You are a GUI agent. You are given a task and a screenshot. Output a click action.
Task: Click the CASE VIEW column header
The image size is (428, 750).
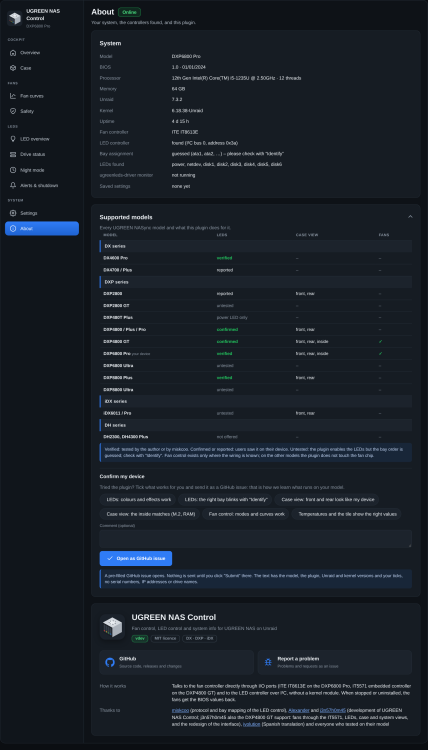pyautogui.click(x=307, y=235)
